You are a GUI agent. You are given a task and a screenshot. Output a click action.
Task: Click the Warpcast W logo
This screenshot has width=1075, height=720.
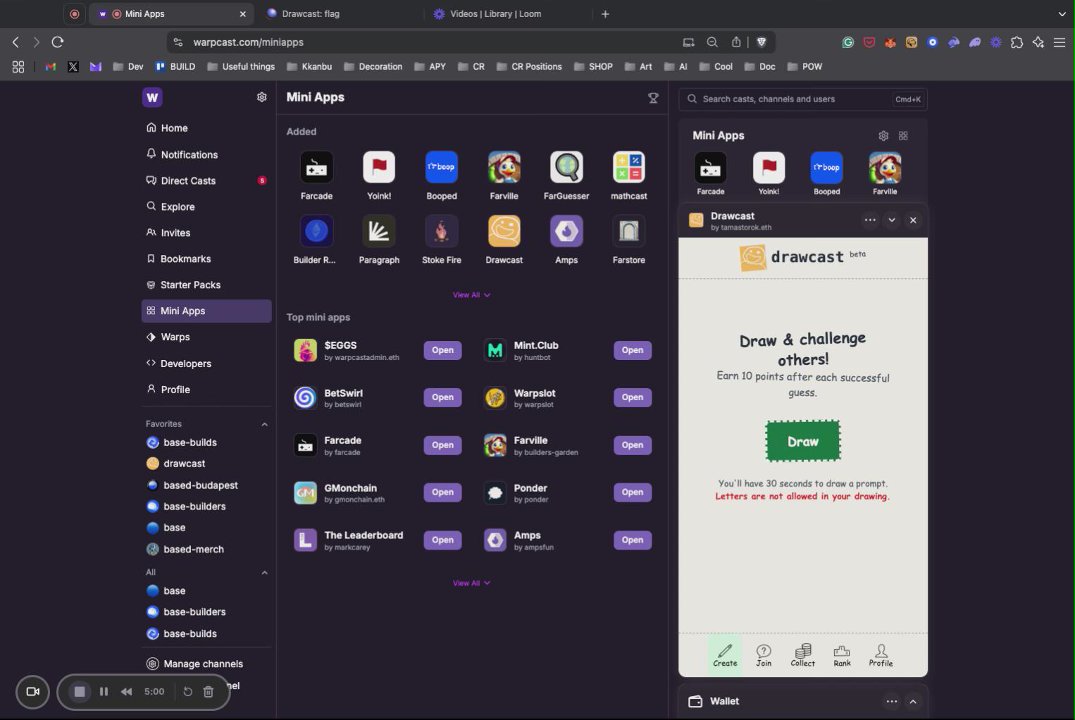tap(152, 97)
